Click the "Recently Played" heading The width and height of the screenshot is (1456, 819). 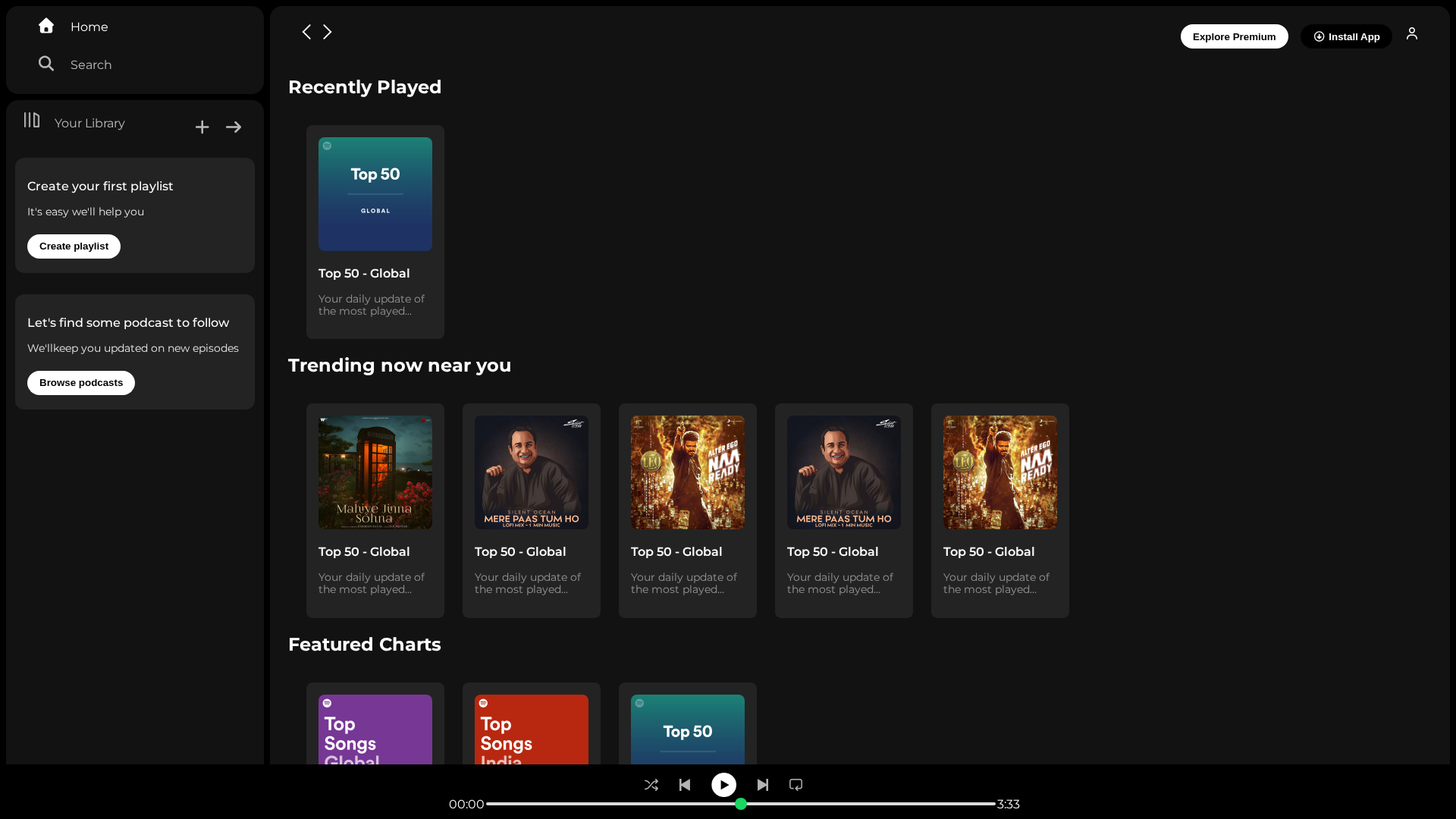click(365, 87)
